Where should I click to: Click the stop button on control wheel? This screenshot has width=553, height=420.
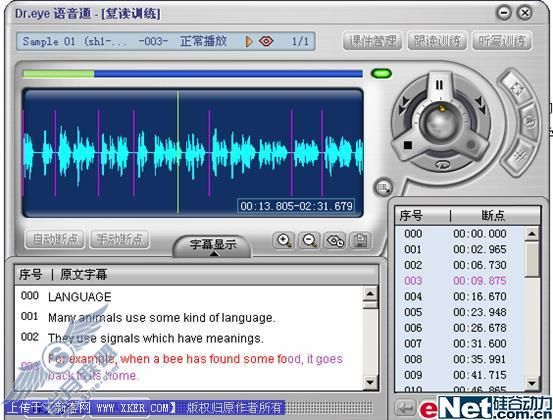408,145
